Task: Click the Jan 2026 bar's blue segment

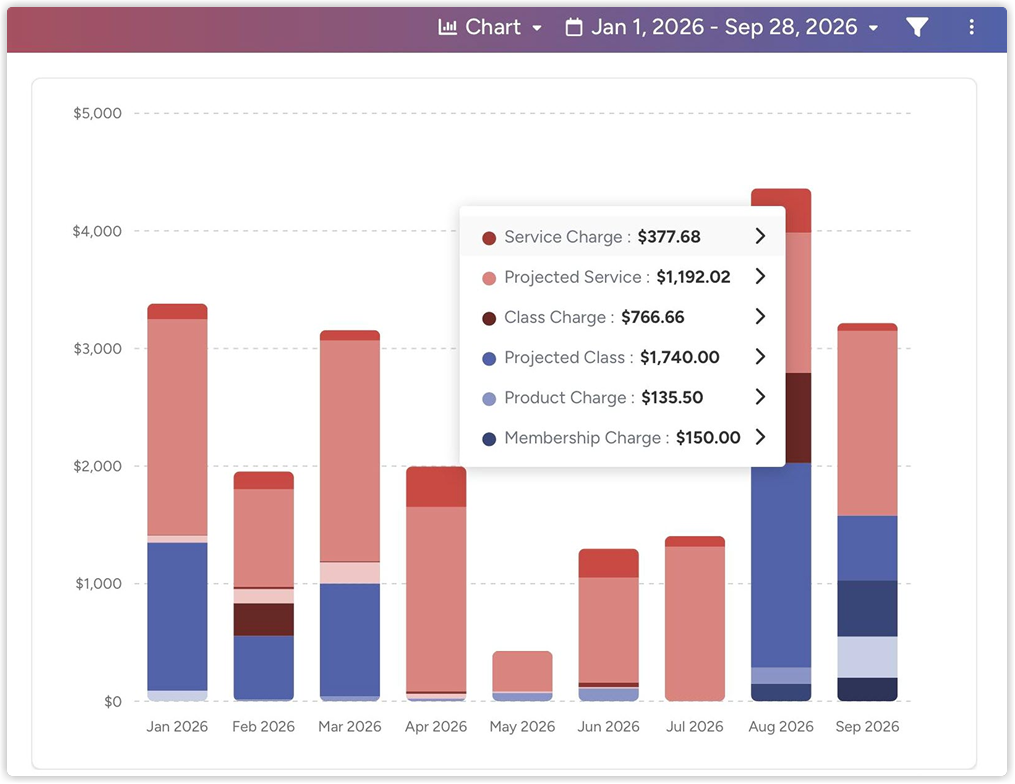Action: coord(177,616)
